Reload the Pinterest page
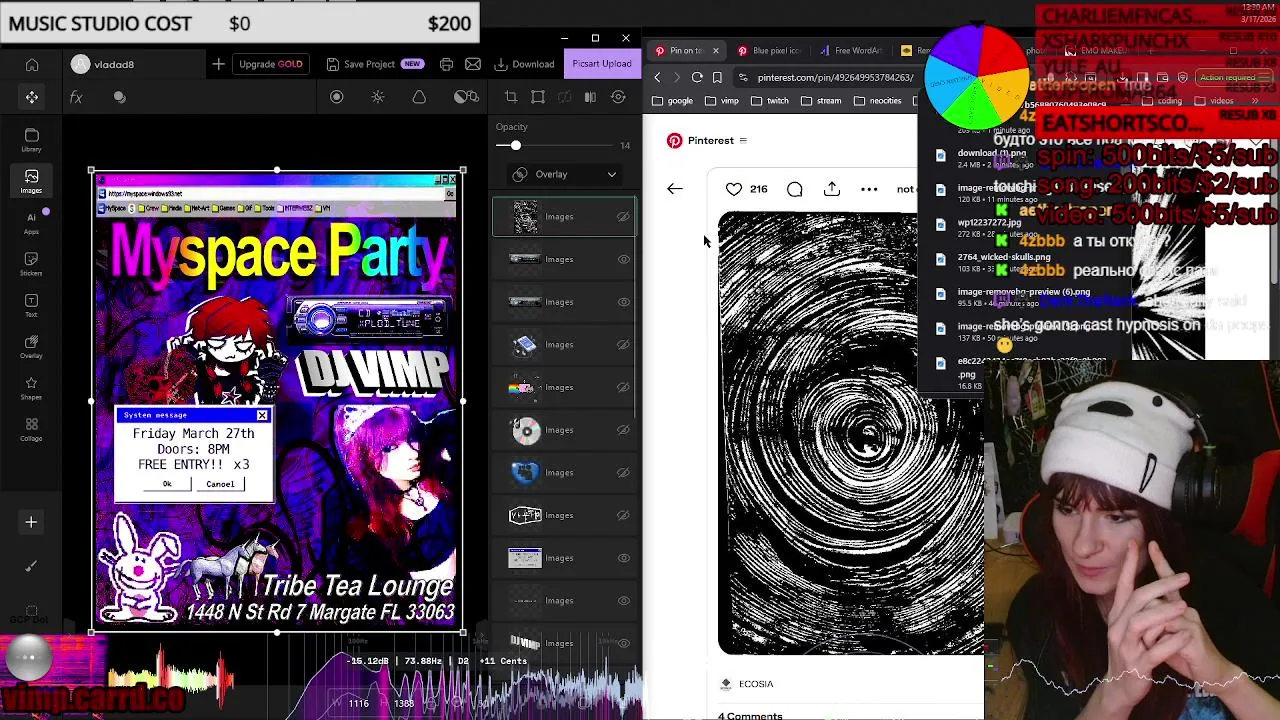 (697, 77)
